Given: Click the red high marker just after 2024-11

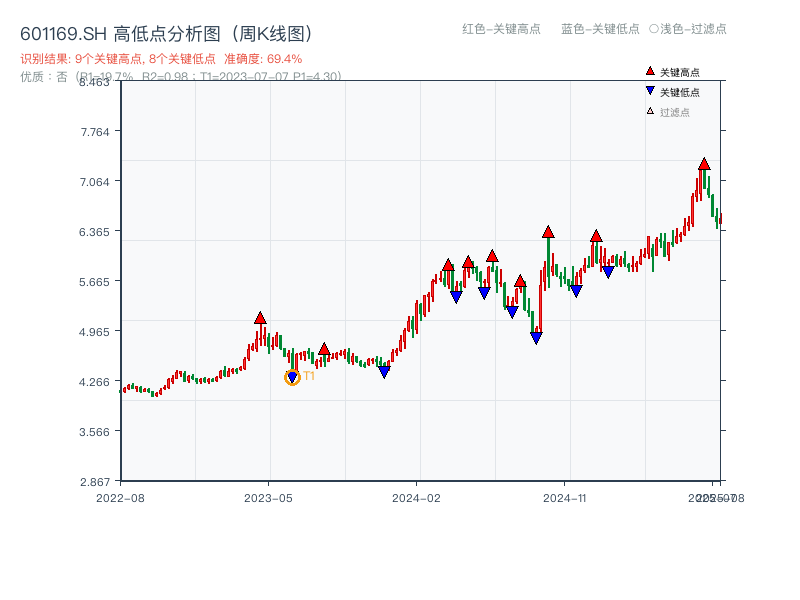Looking at the screenshot, I should pos(596,236).
